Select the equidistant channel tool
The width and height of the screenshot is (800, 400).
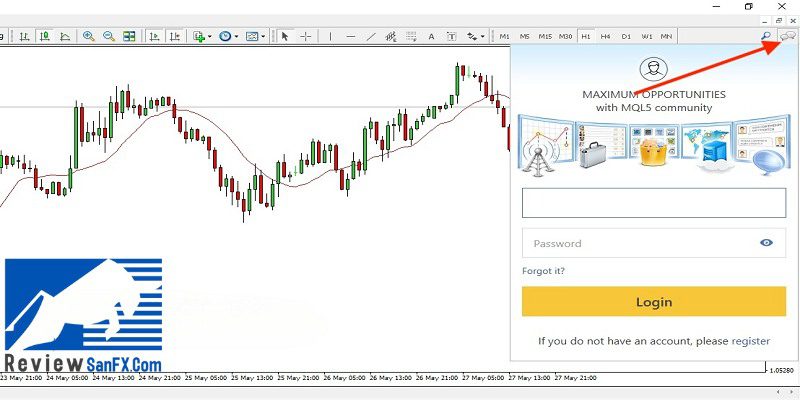click(391, 36)
